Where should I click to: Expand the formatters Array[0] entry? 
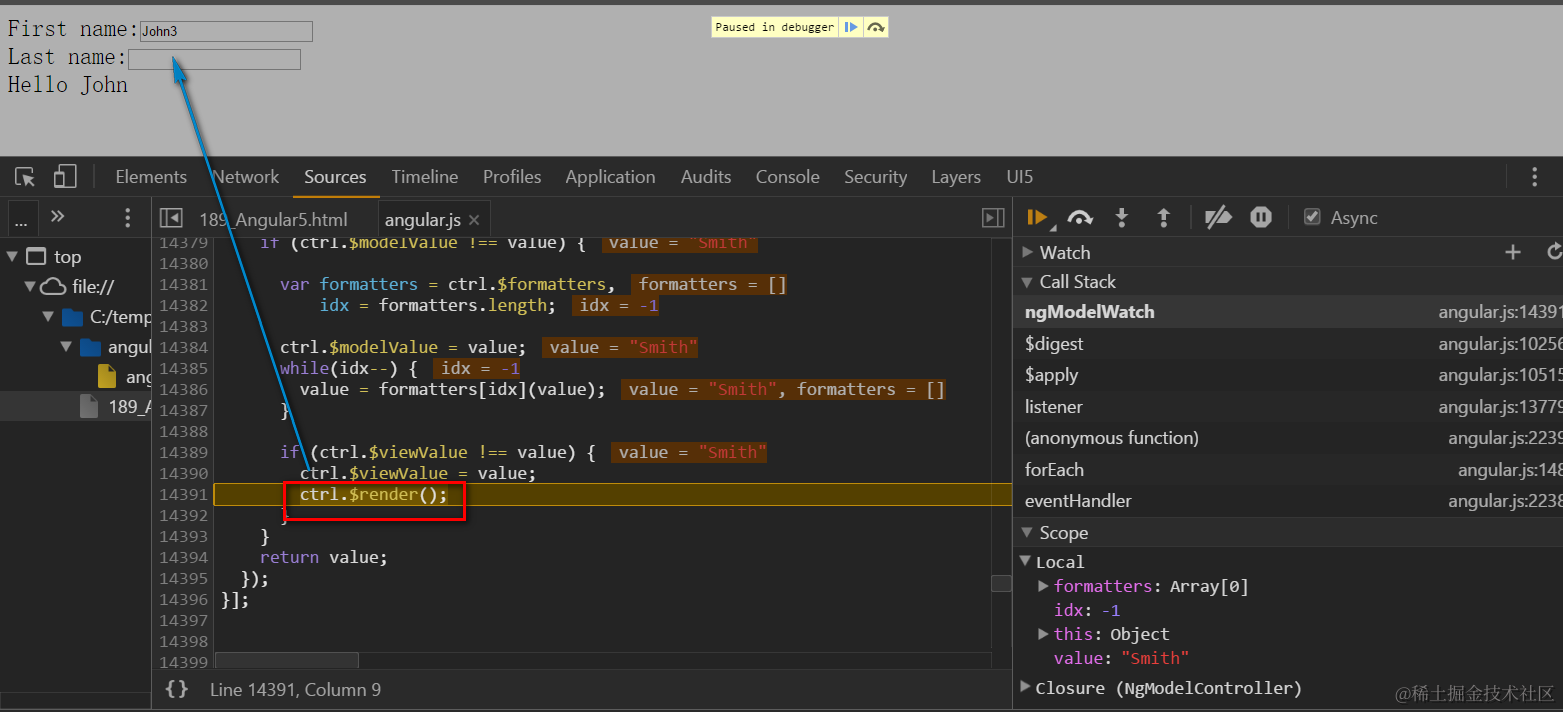point(1043,586)
